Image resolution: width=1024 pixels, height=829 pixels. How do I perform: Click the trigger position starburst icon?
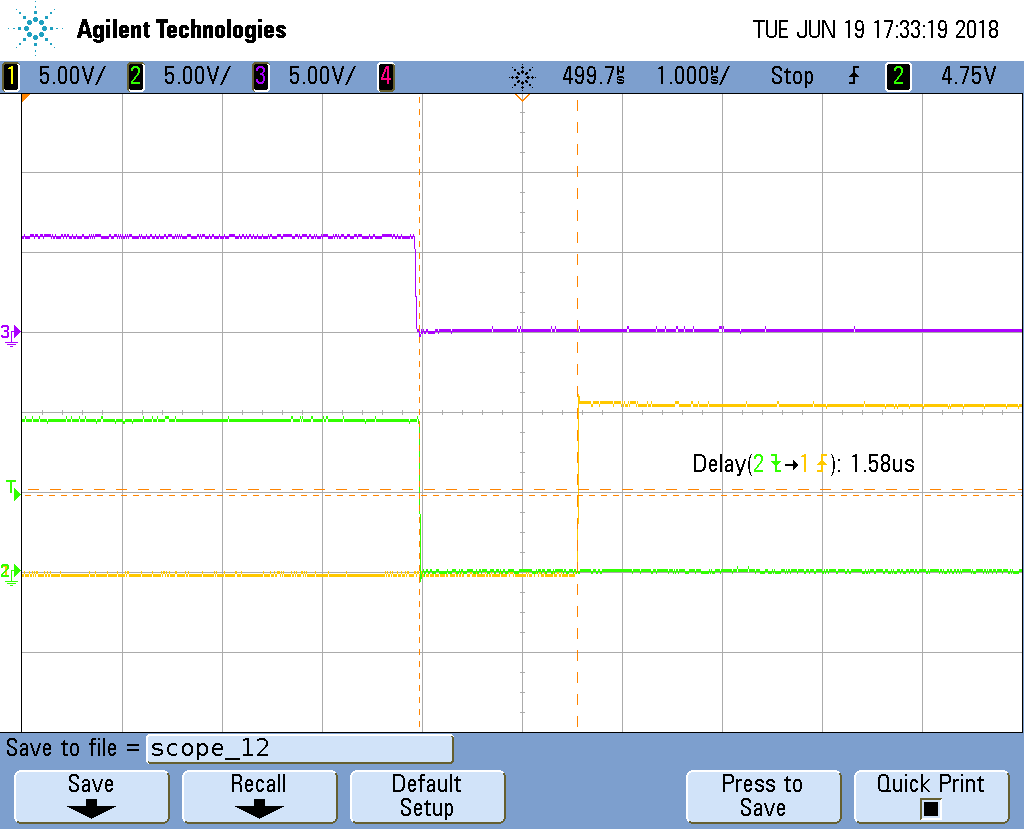(x=522, y=77)
